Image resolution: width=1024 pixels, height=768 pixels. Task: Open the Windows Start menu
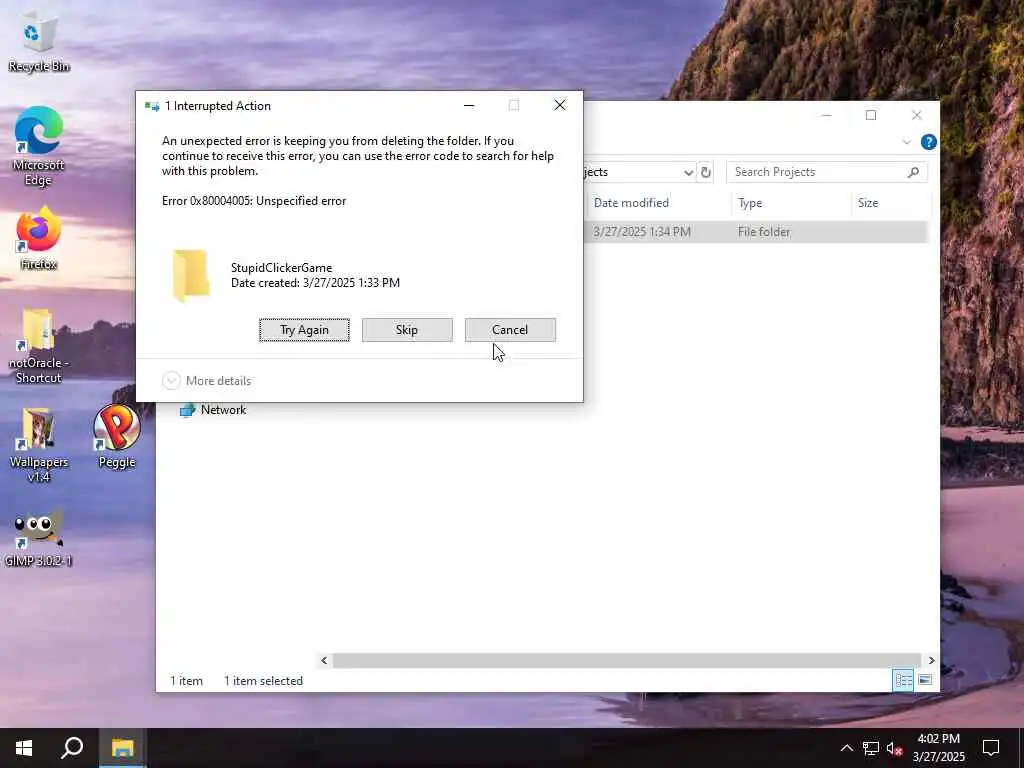click(x=24, y=748)
